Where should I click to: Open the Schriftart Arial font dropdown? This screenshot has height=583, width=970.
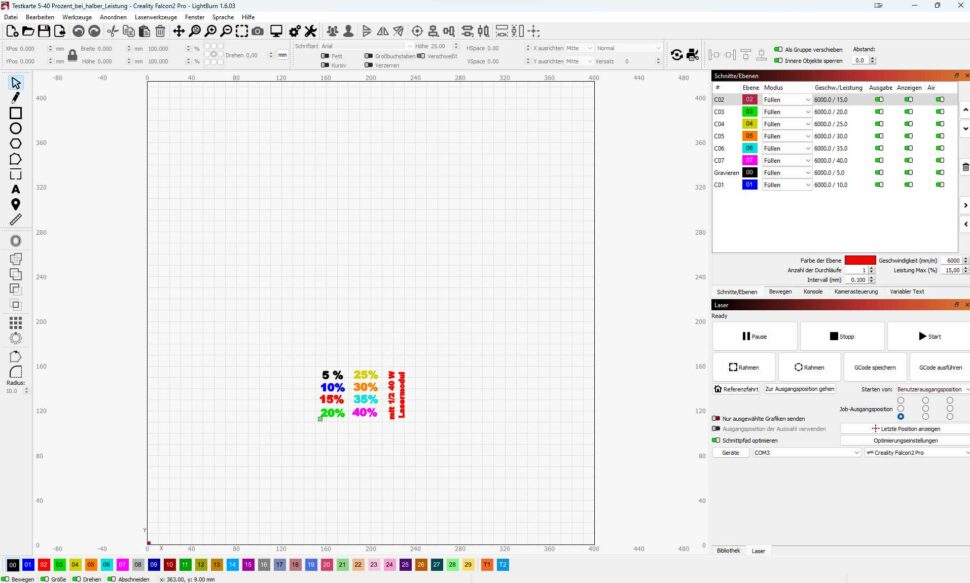point(366,46)
